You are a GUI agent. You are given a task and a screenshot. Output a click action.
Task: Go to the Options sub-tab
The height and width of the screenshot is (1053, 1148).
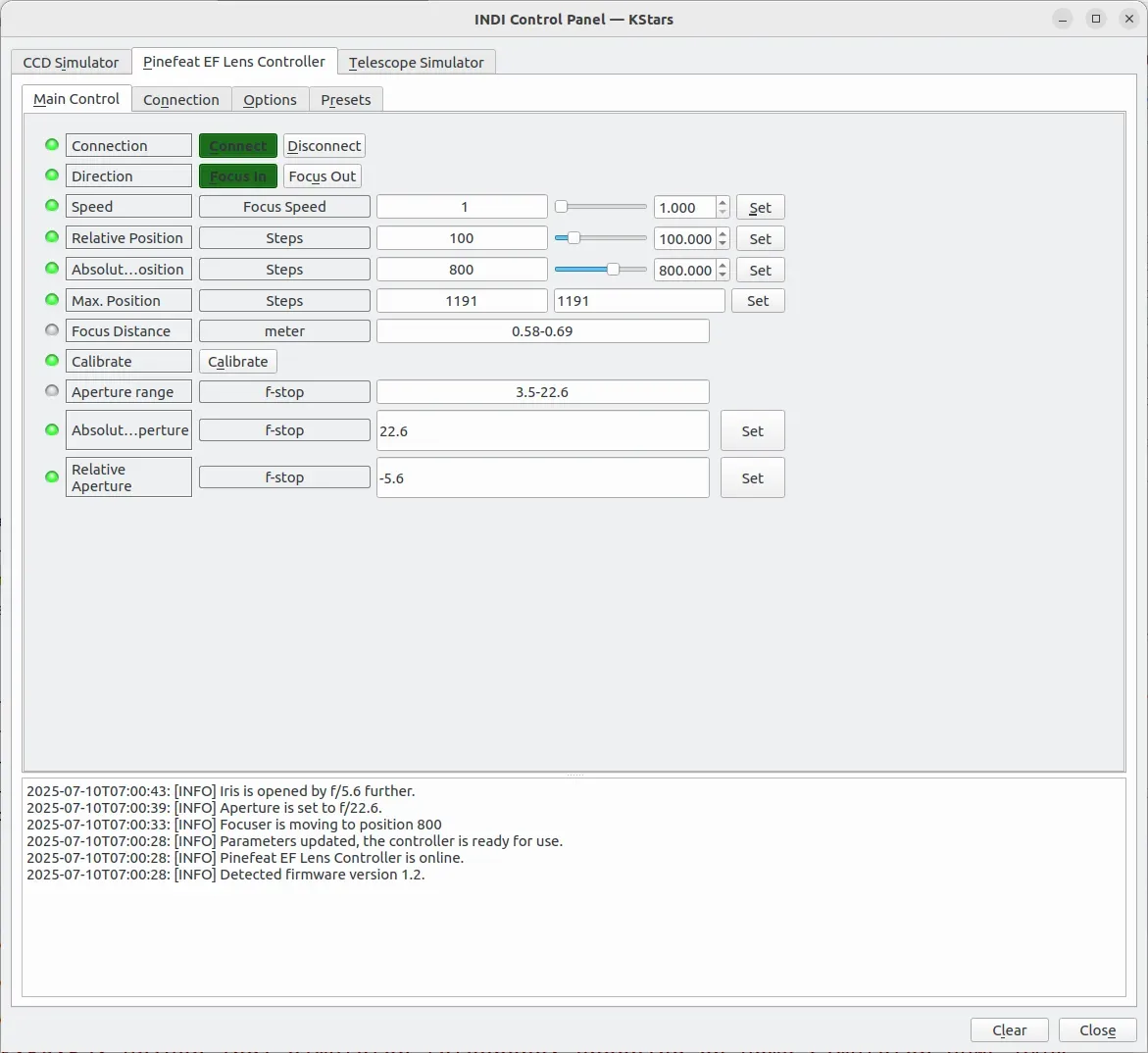(271, 100)
